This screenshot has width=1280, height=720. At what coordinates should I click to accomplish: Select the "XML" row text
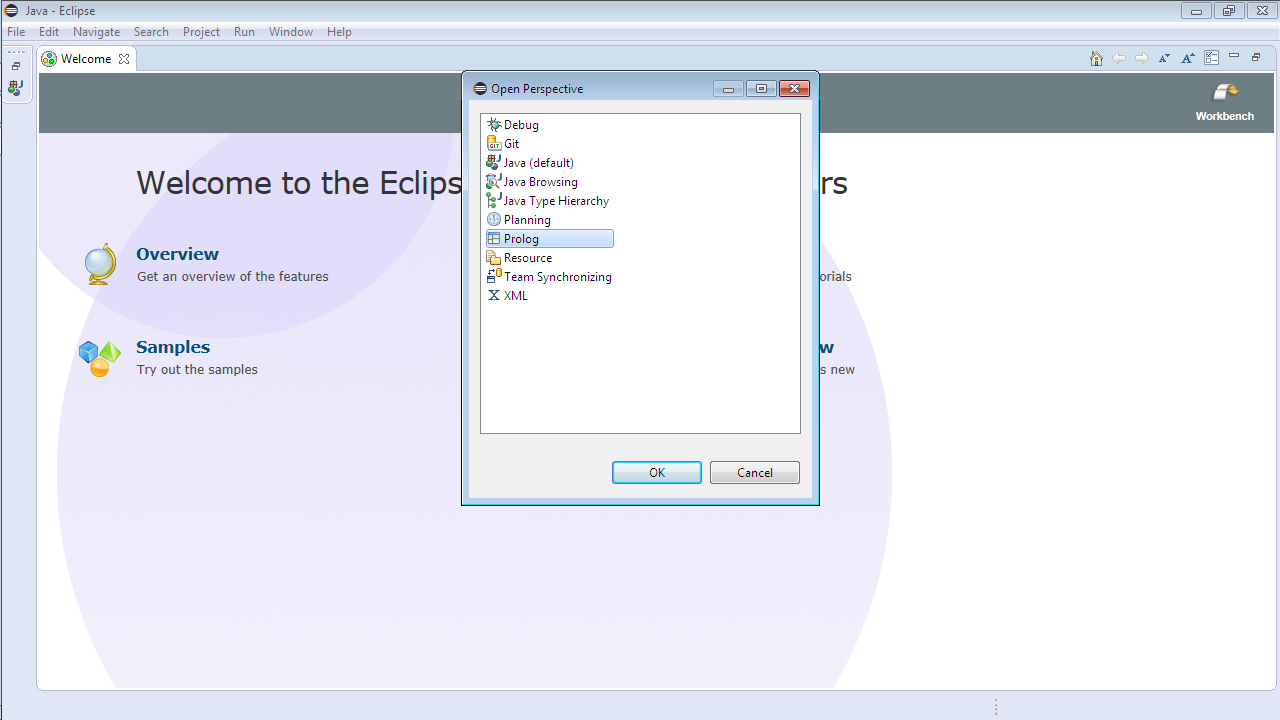click(x=516, y=296)
